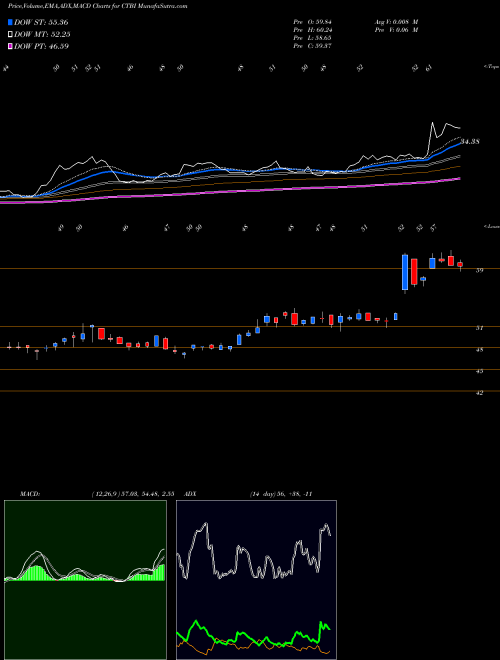Click the Pre O (open) value
Viewport: 500px width, 660px height.
click(323, 22)
